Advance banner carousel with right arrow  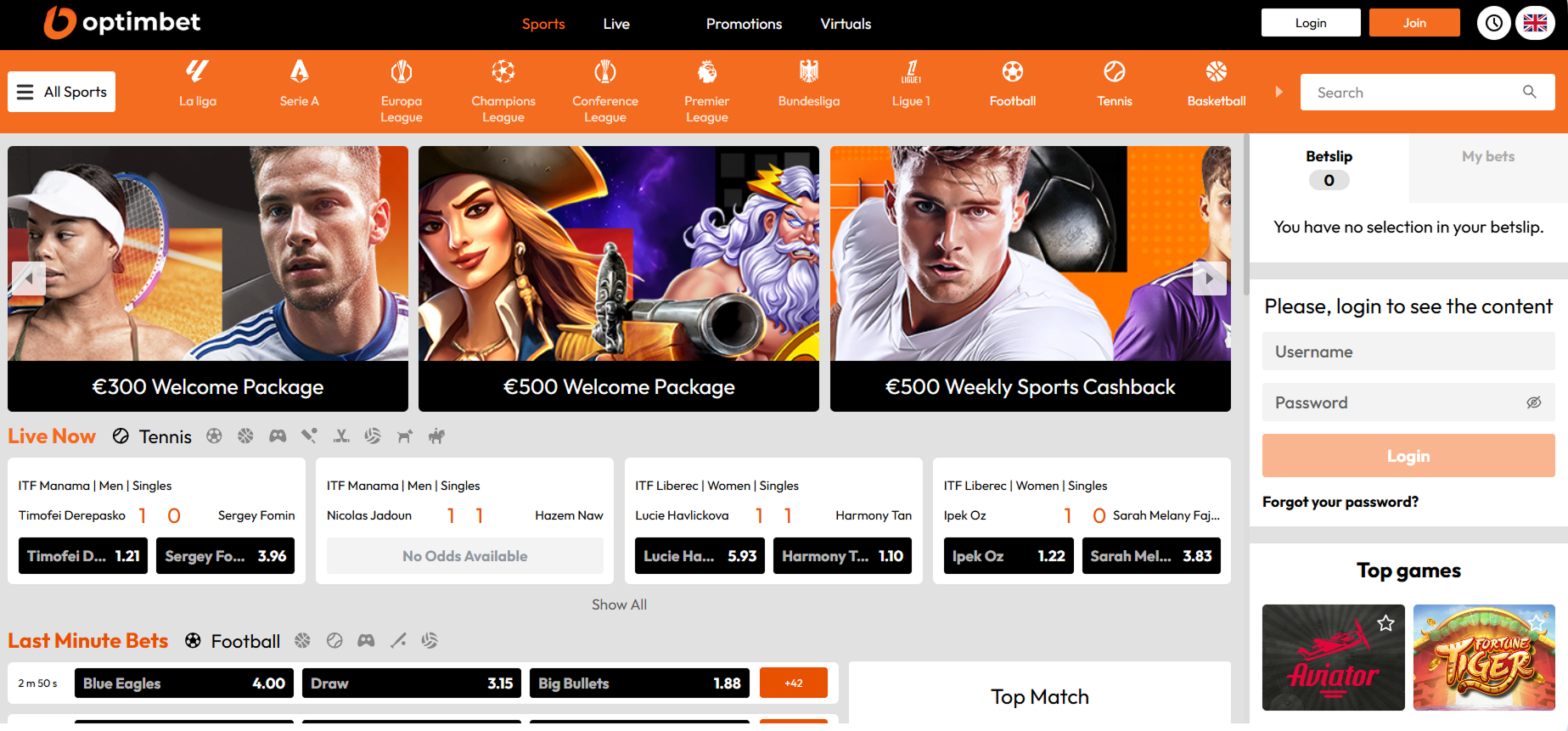tap(1209, 278)
